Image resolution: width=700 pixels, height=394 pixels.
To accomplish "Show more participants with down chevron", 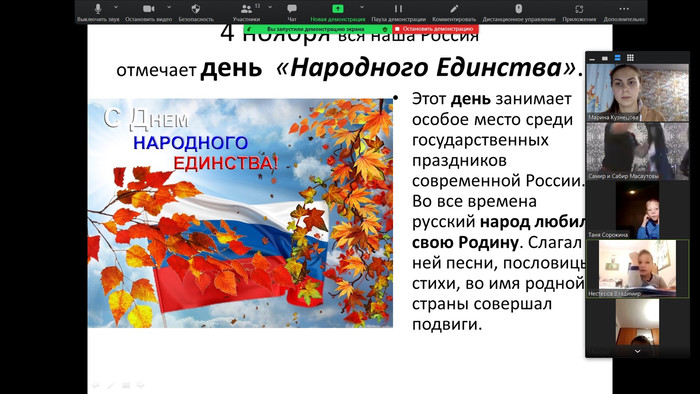I will [x=638, y=352].
